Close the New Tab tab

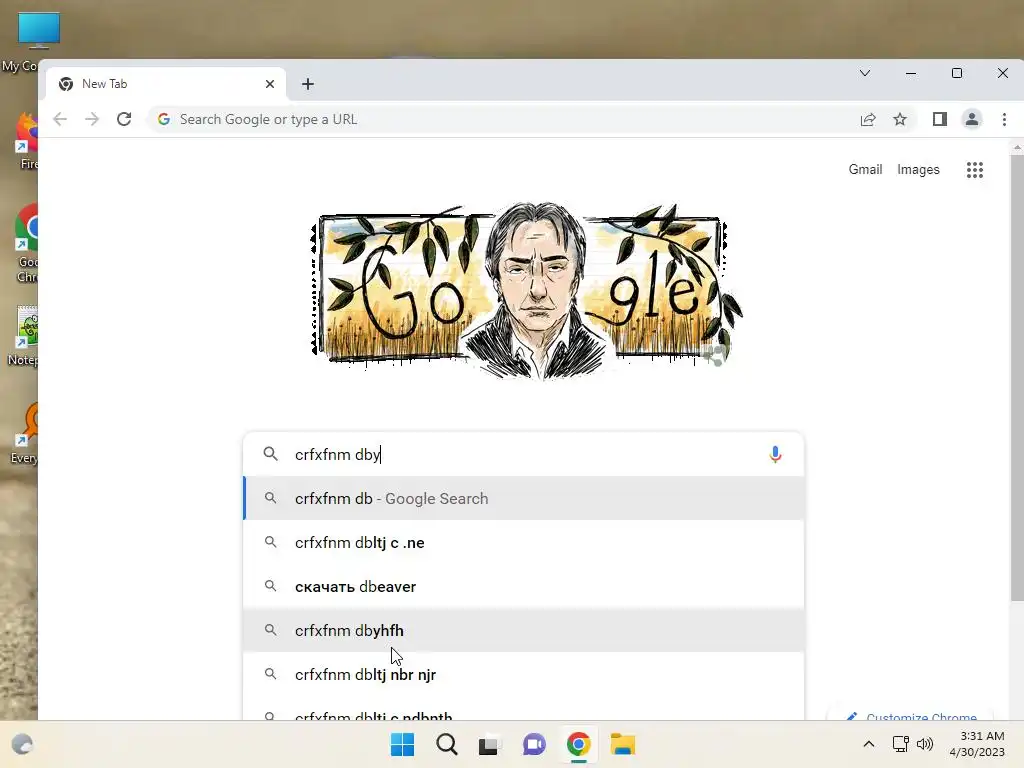pos(270,84)
